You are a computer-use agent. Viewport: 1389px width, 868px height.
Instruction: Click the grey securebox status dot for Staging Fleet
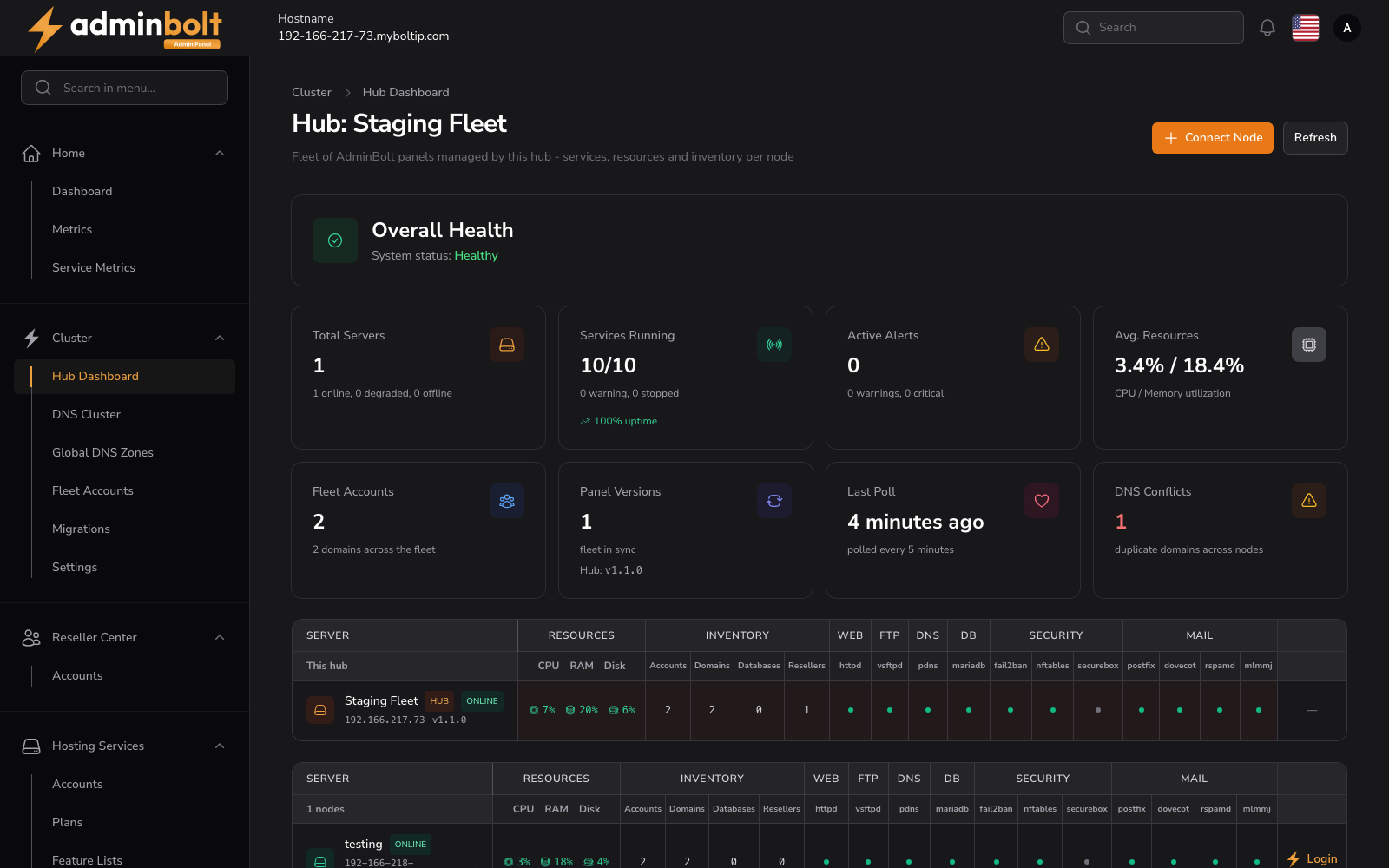[x=1098, y=710]
